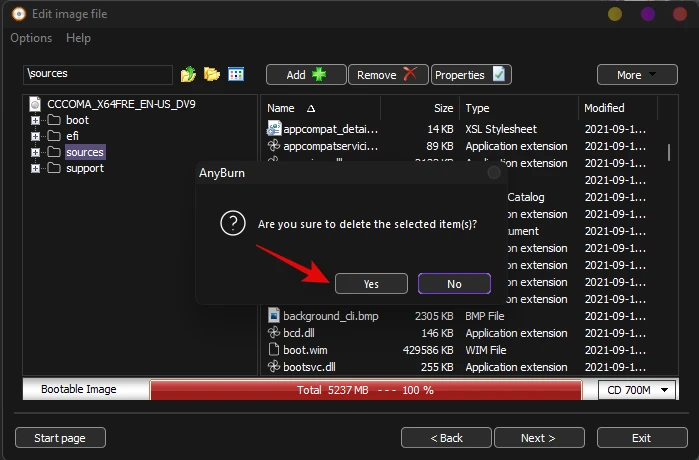Change the file list view mode icon
Screen dimensions: 699x460
click(x=236, y=74)
